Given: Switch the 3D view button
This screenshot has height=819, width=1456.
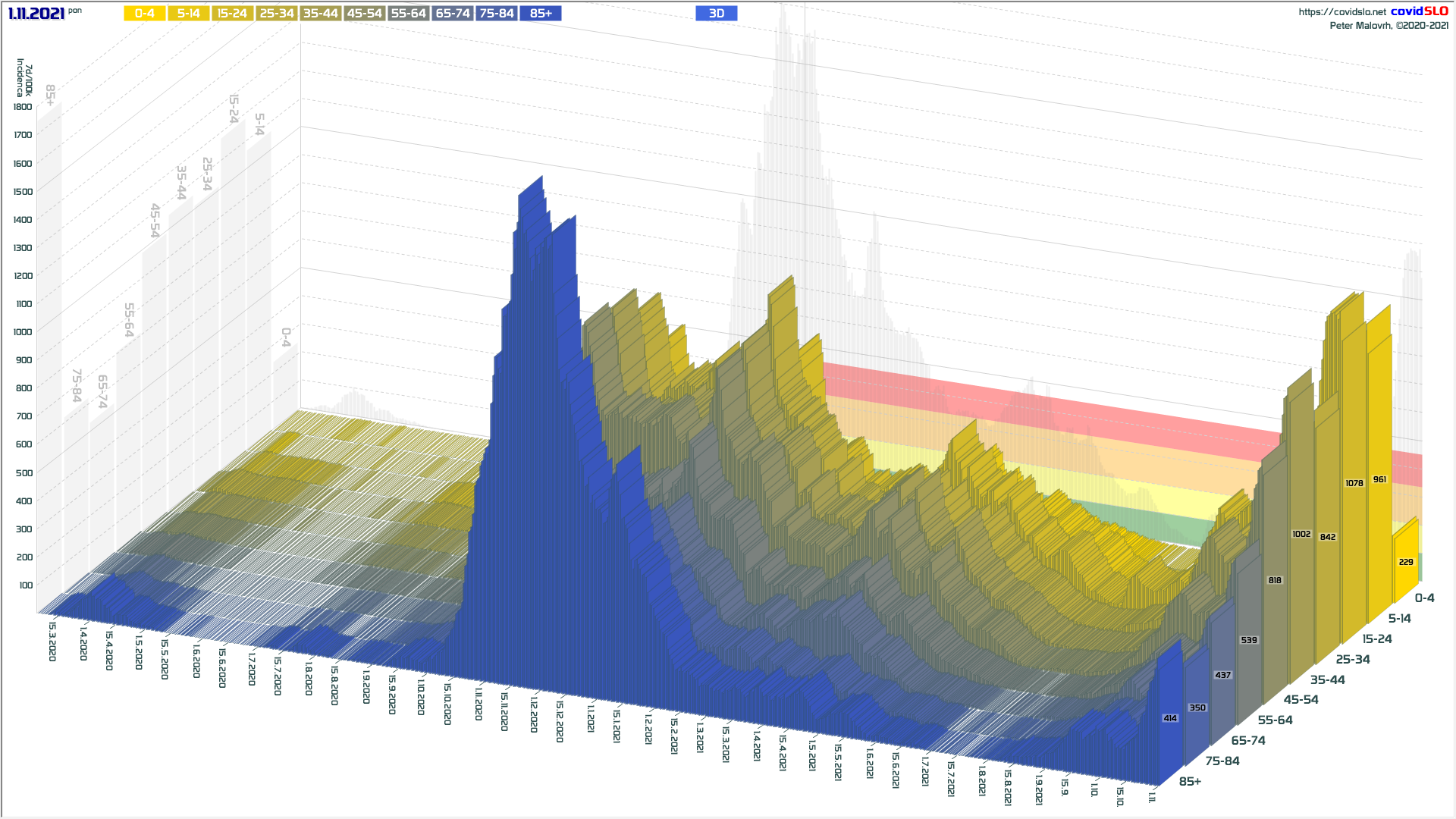Looking at the screenshot, I should click(716, 13).
